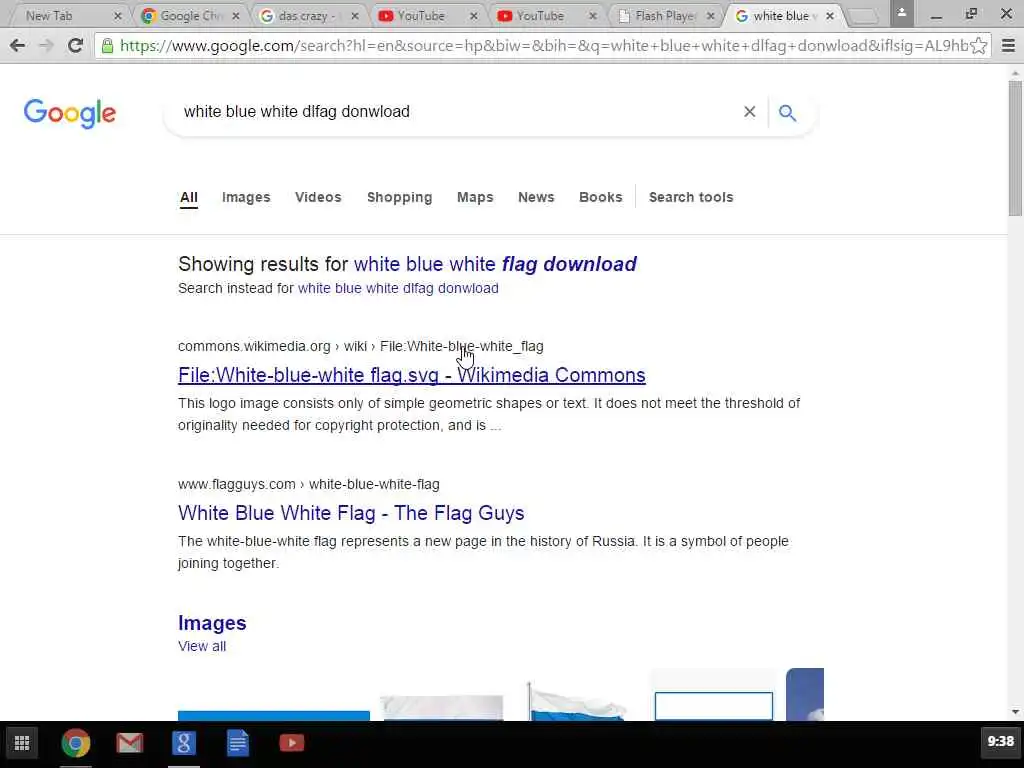
Task: Close the first YouTube tab
Action: [x=473, y=16]
